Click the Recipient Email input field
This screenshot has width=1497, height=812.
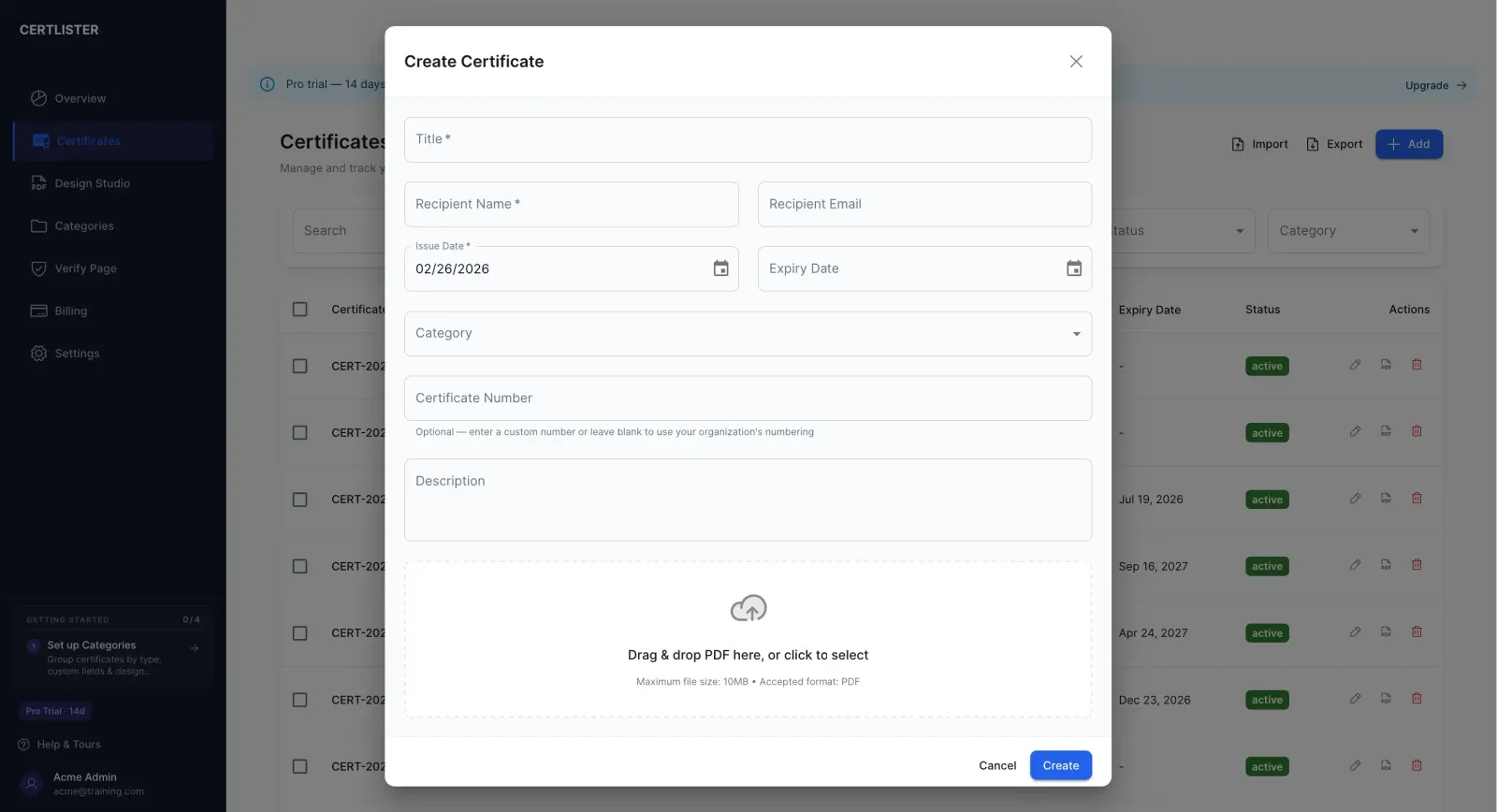[x=923, y=204]
